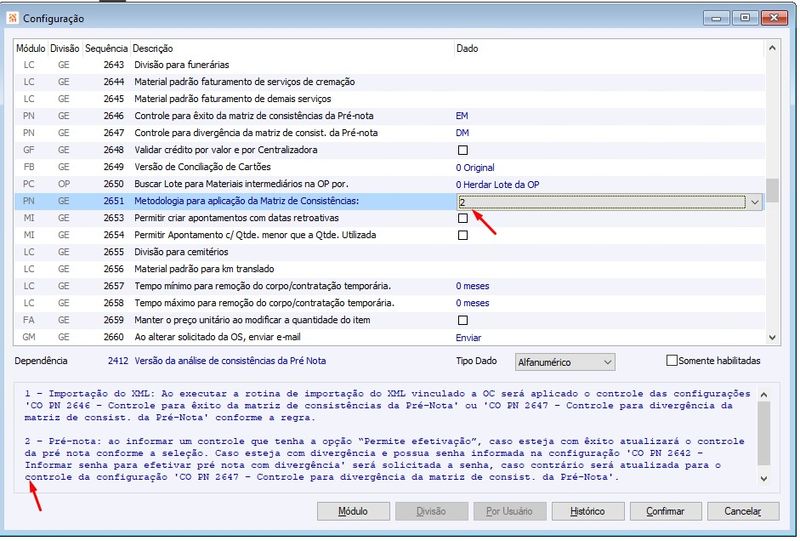
Task: Select row Buscar Lote para Materiais intermediários
Action: click(389, 184)
